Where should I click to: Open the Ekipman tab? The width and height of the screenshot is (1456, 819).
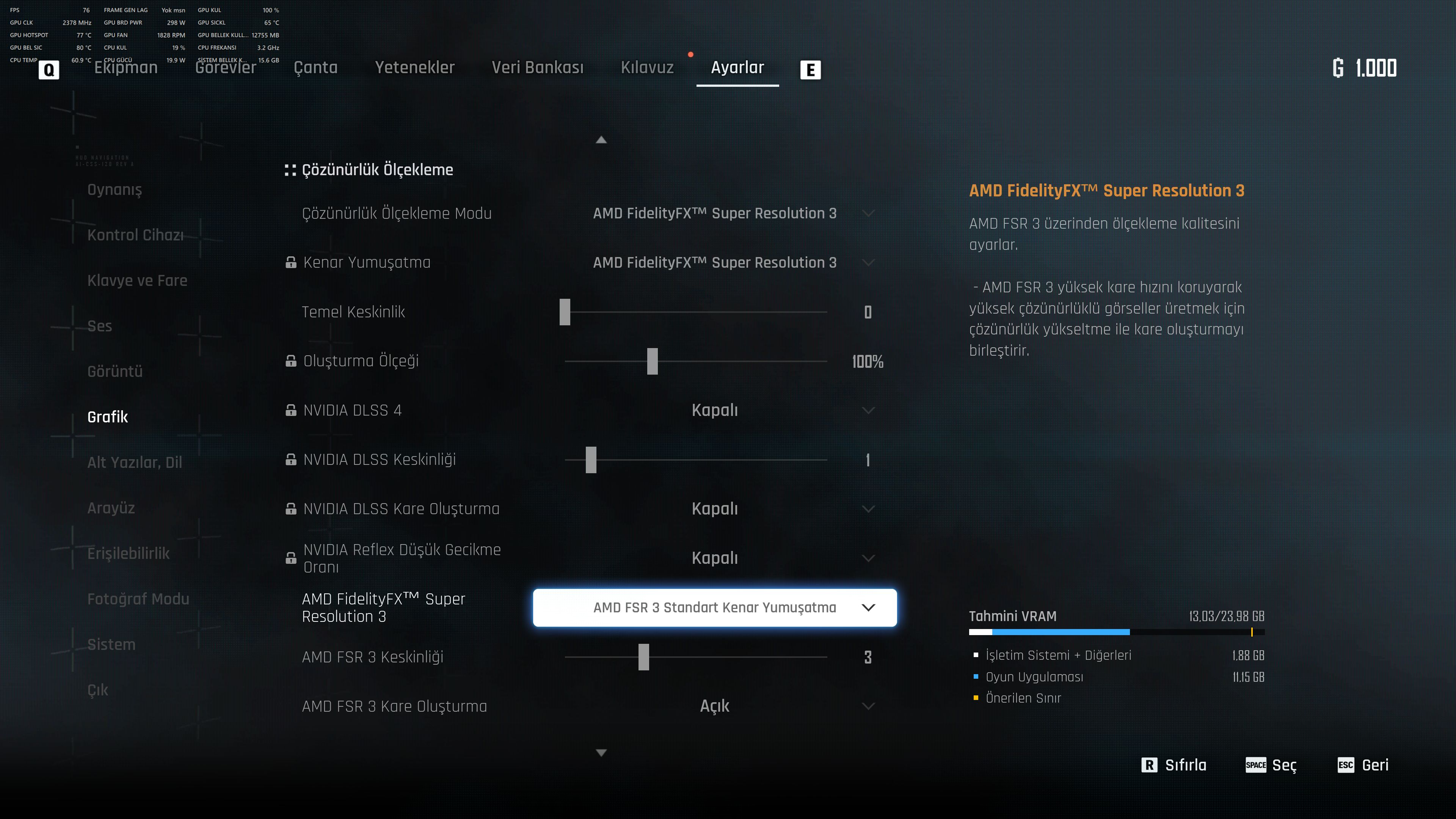tap(126, 67)
